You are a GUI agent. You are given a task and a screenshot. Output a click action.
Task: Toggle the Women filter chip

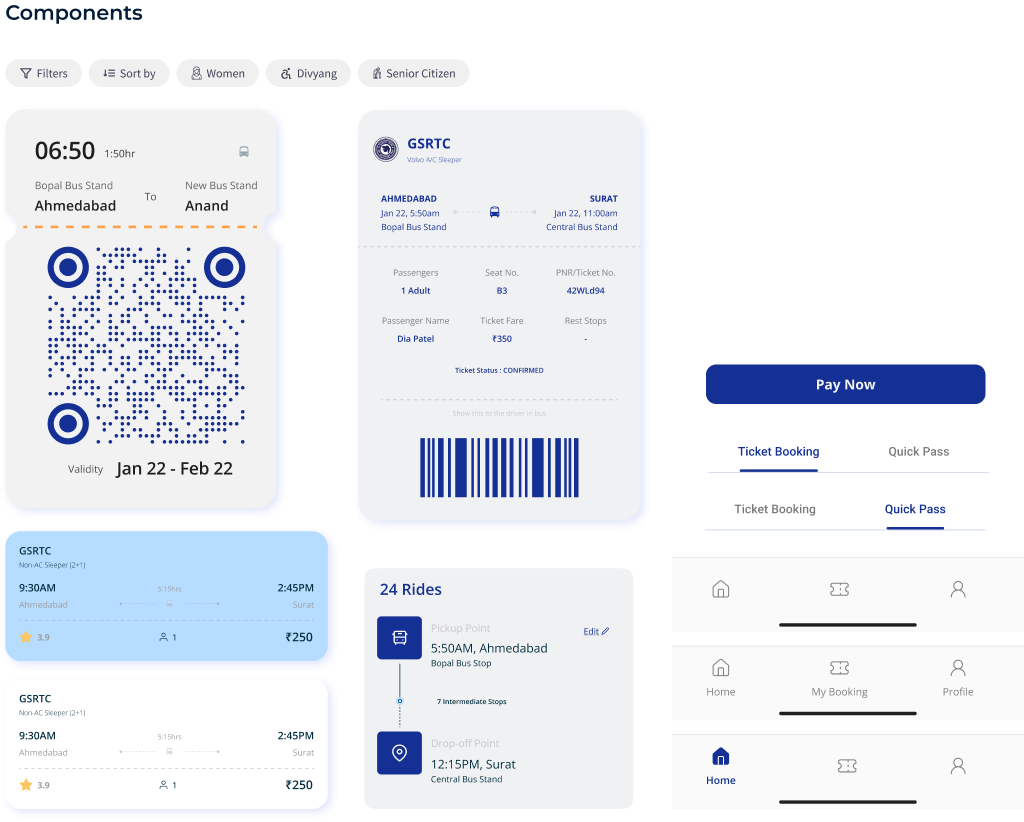click(x=217, y=73)
